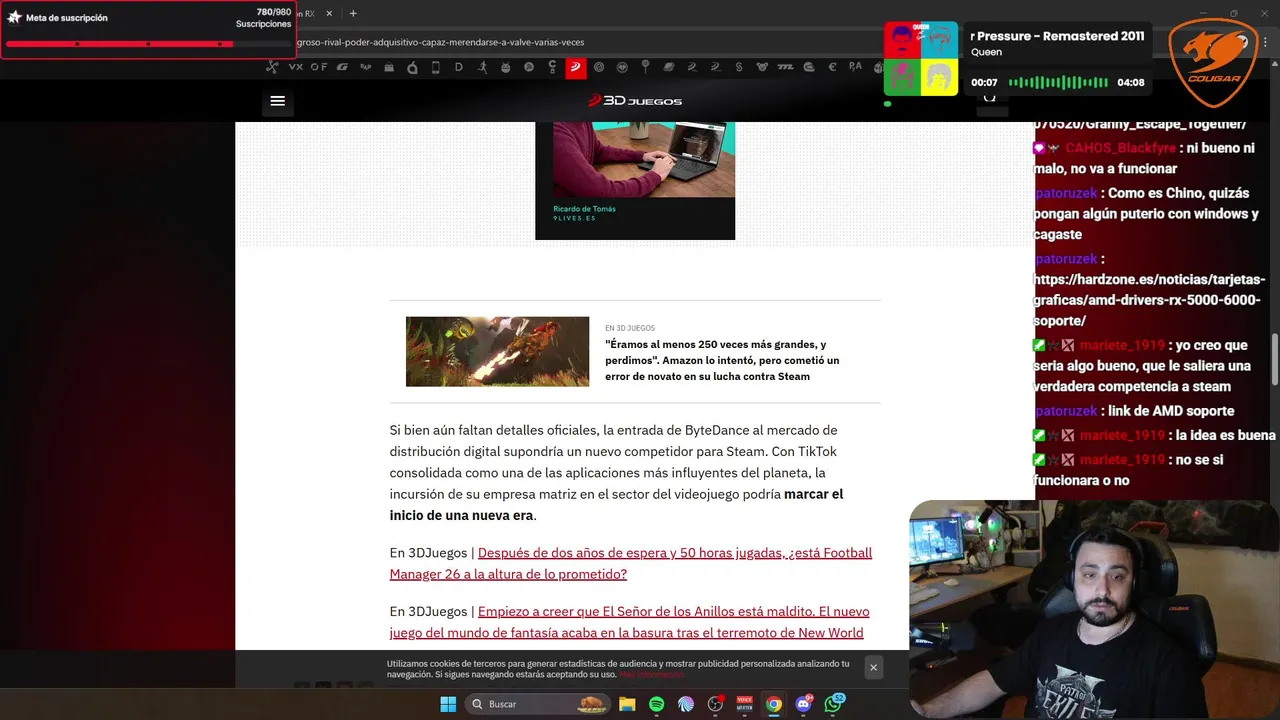Open the OF site icon in network bar
The image size is (1280, 720).
coord(319,67)
